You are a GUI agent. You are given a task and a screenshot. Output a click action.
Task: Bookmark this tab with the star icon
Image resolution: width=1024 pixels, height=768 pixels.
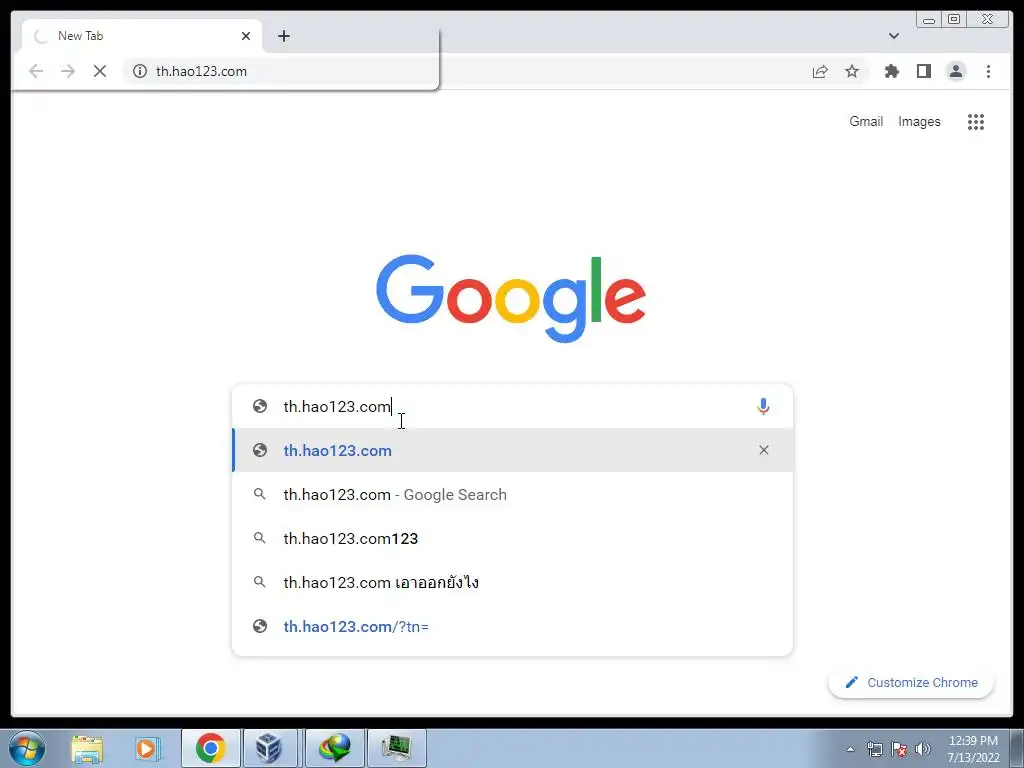pos(852,71)
